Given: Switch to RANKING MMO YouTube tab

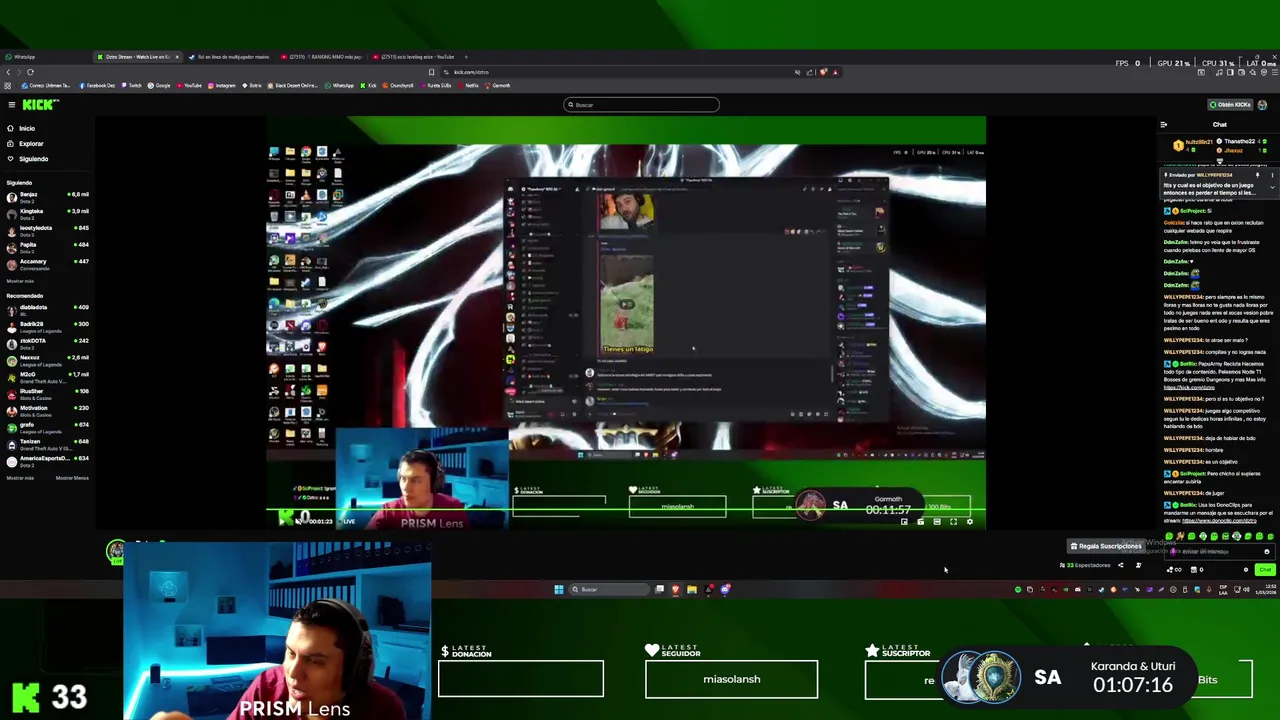Looking at the screenshot, I should pyautogui.click(x=322, y=57).
